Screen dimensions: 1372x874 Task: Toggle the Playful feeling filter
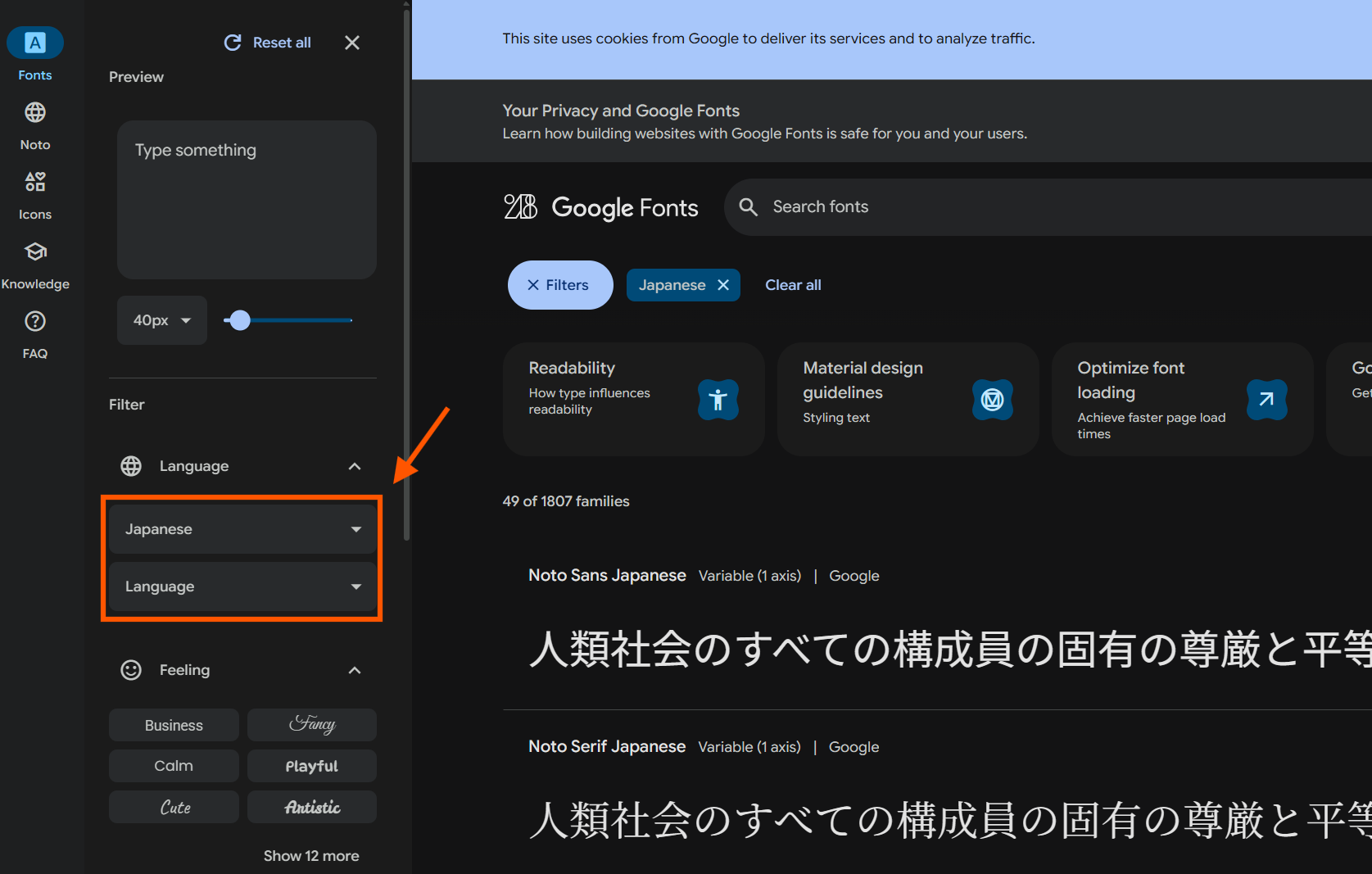click(x=312, y=766)
